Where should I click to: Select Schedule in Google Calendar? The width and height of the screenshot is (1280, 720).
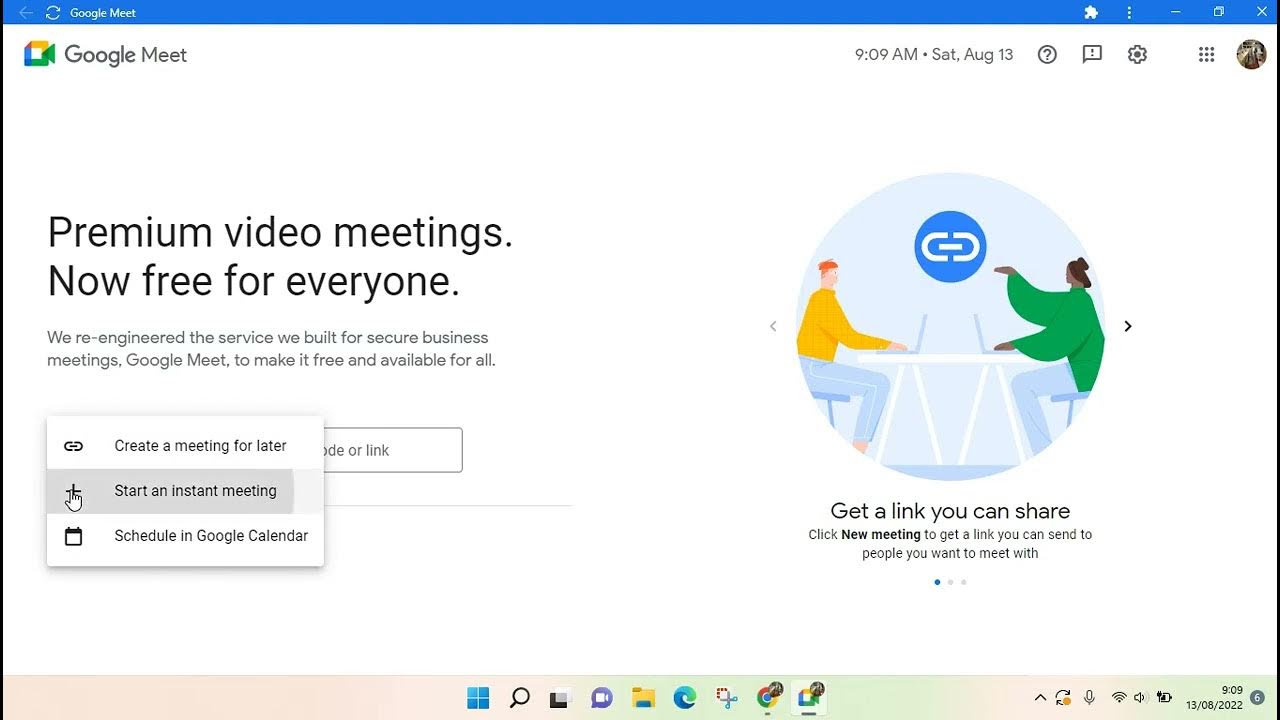(x=185, y=536)
